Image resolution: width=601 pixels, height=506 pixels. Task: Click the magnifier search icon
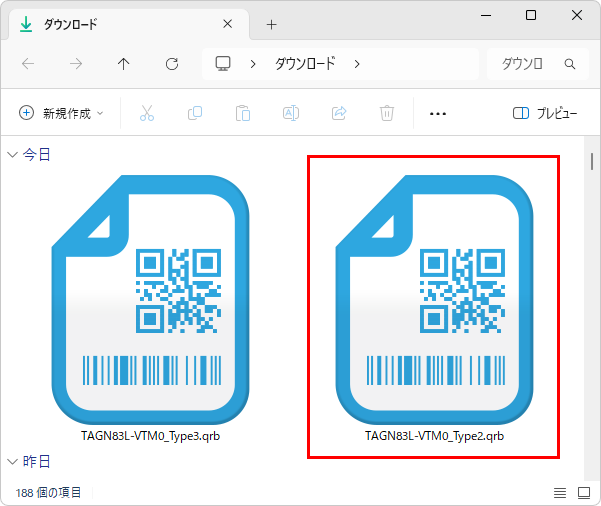570,64
